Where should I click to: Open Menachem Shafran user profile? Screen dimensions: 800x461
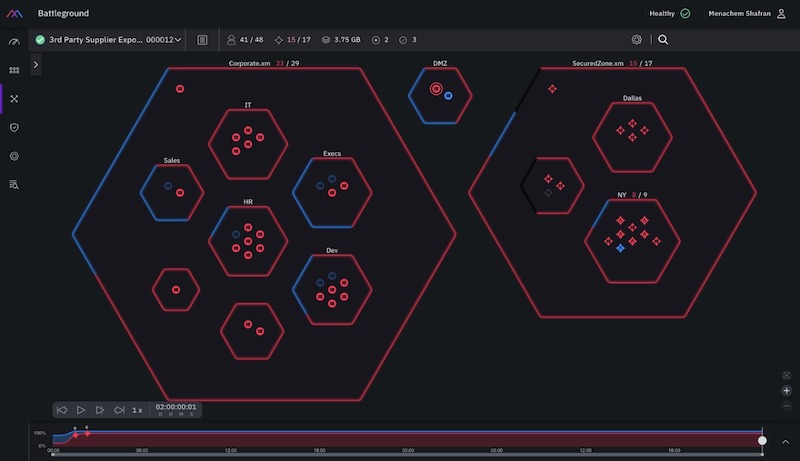click(x=747, y=13)
